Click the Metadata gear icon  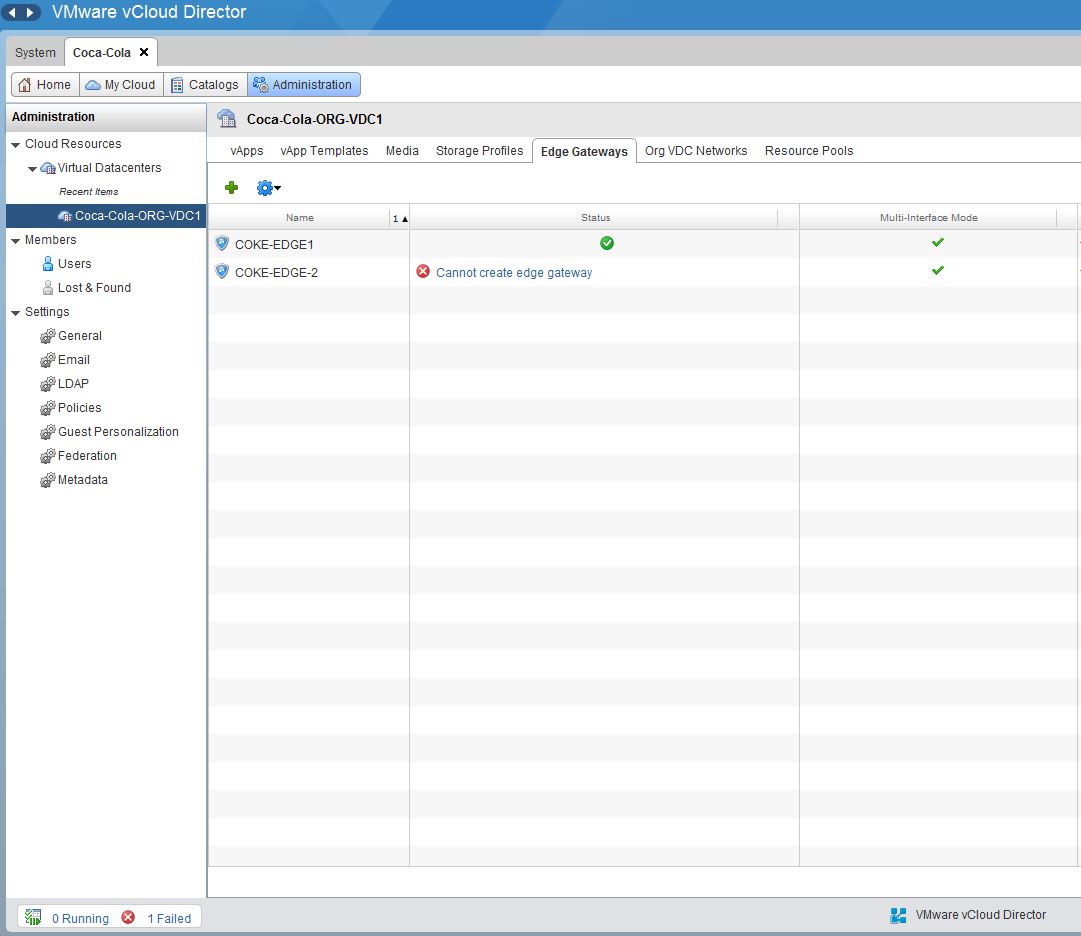point(48,480)
